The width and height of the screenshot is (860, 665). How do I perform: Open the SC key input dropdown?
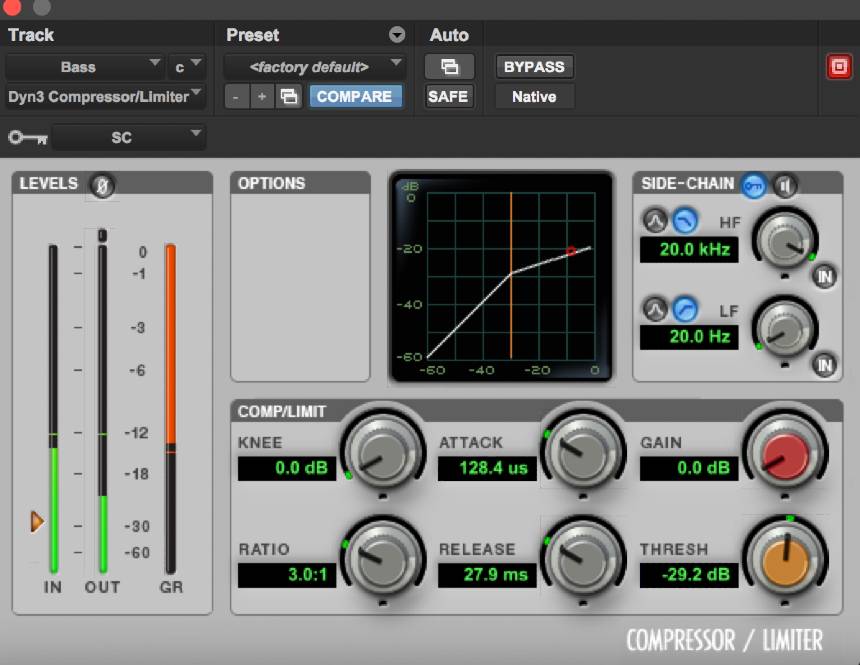[128, 137]
